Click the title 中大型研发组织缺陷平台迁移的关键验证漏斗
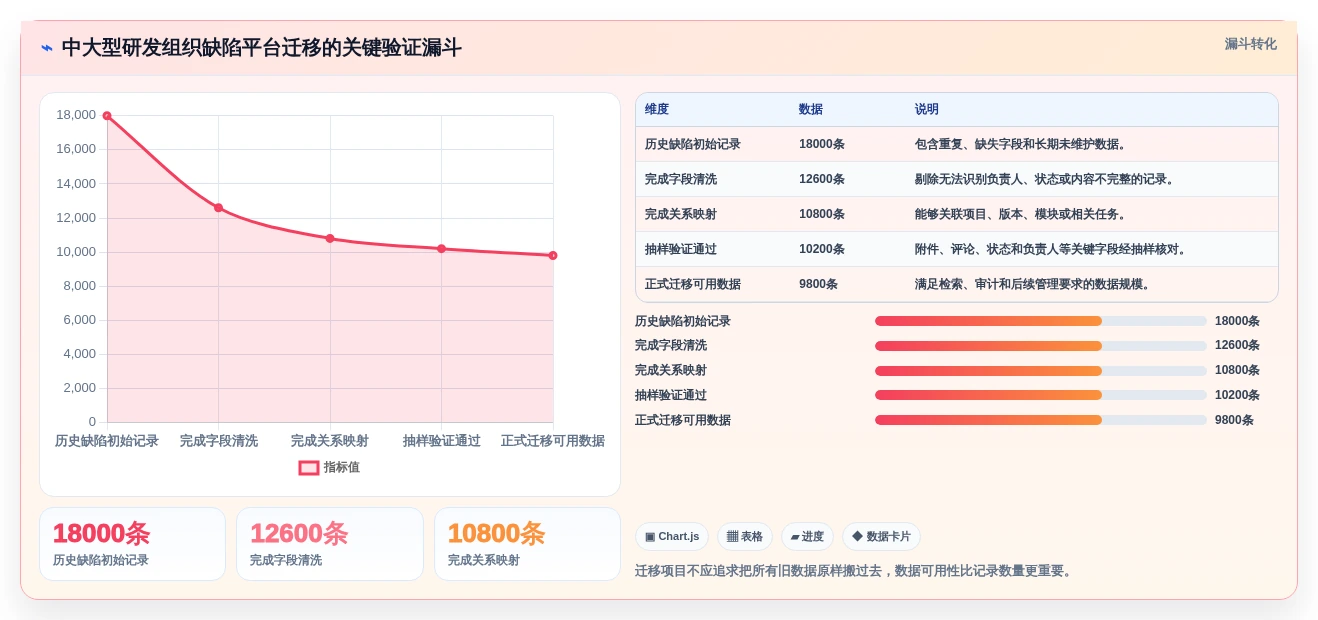Screen dimensions: 1318x620 (262, 48)
